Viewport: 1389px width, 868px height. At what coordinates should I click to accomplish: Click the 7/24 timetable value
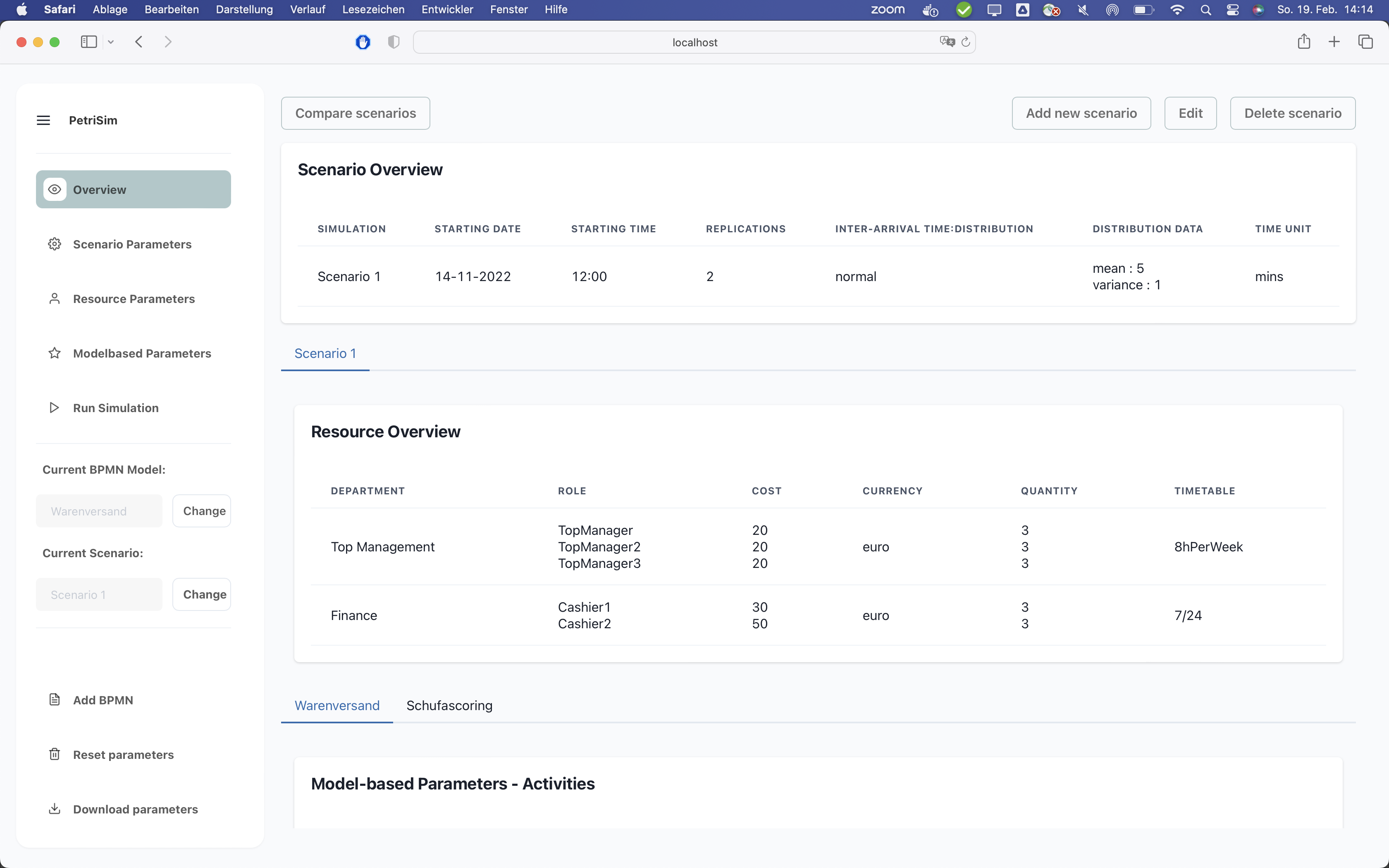[x=1188, y=615]
